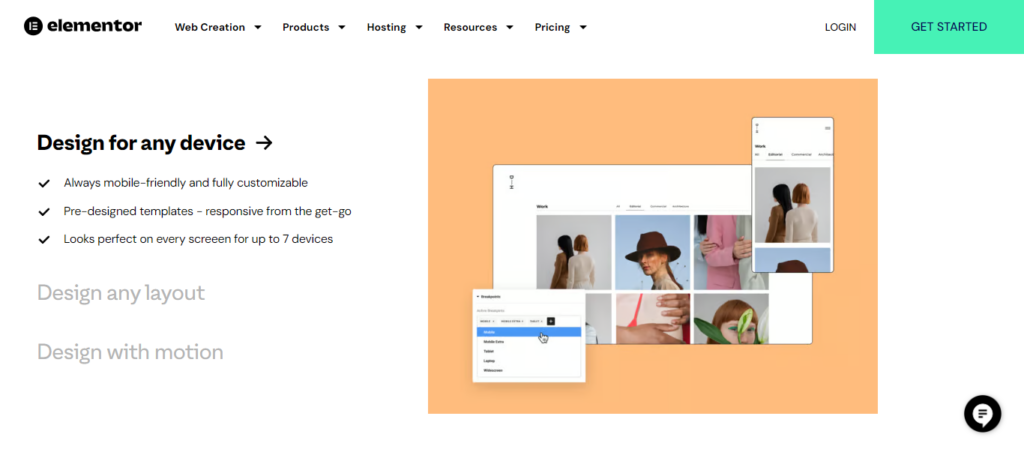Expand the Web Creation dropdown

point(218,27)
